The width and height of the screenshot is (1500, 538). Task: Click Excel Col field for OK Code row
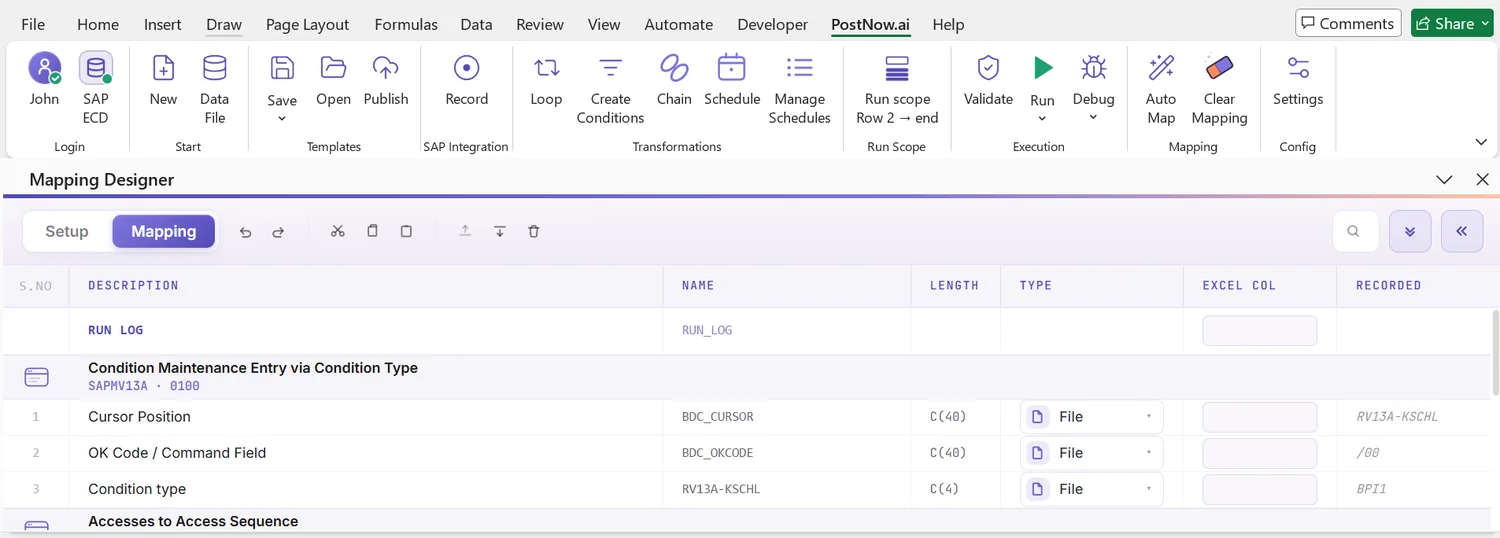click(1259, 453)
